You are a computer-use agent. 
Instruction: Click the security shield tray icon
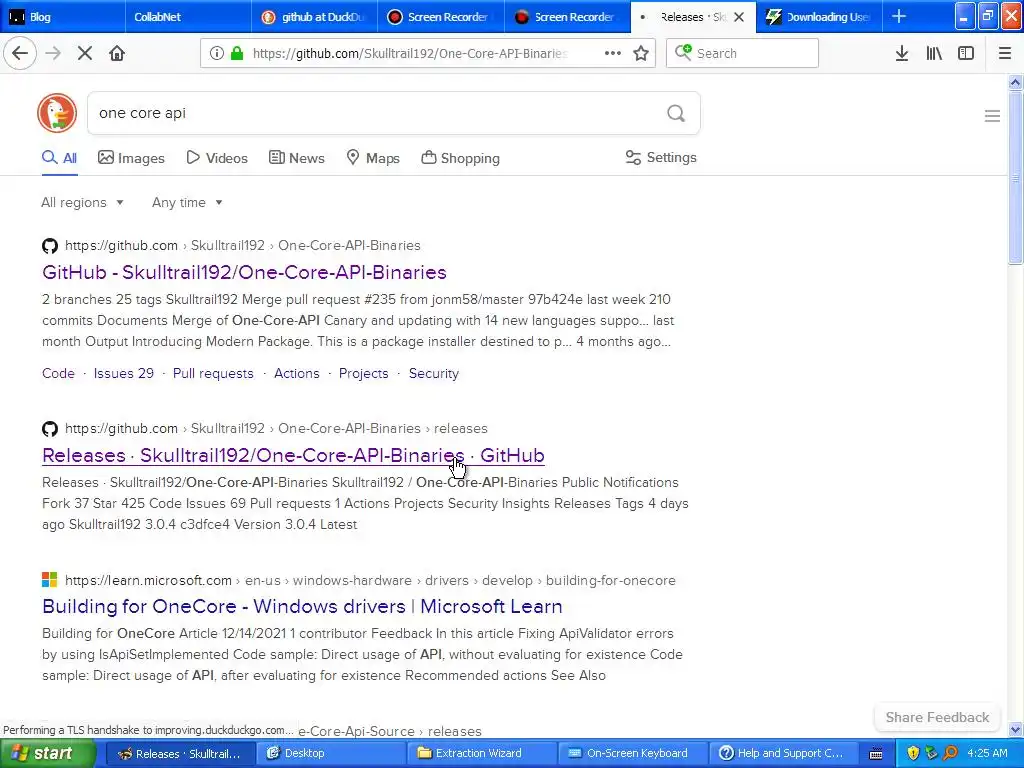click(x=913, y=753)
